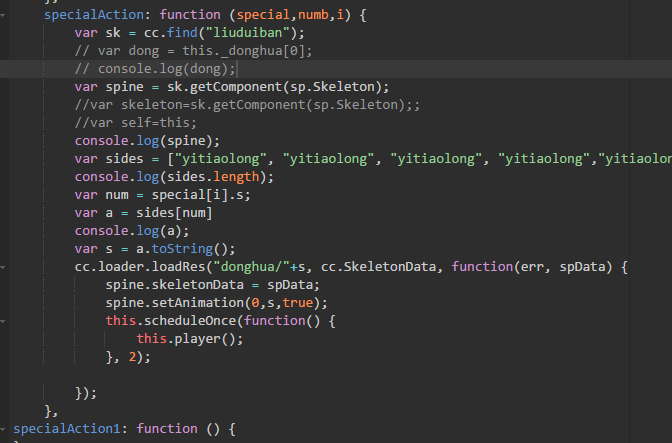This screenshot has width=672, height=443.
Task: Click the line 'var s = a.toString();'
Action: 155,249
